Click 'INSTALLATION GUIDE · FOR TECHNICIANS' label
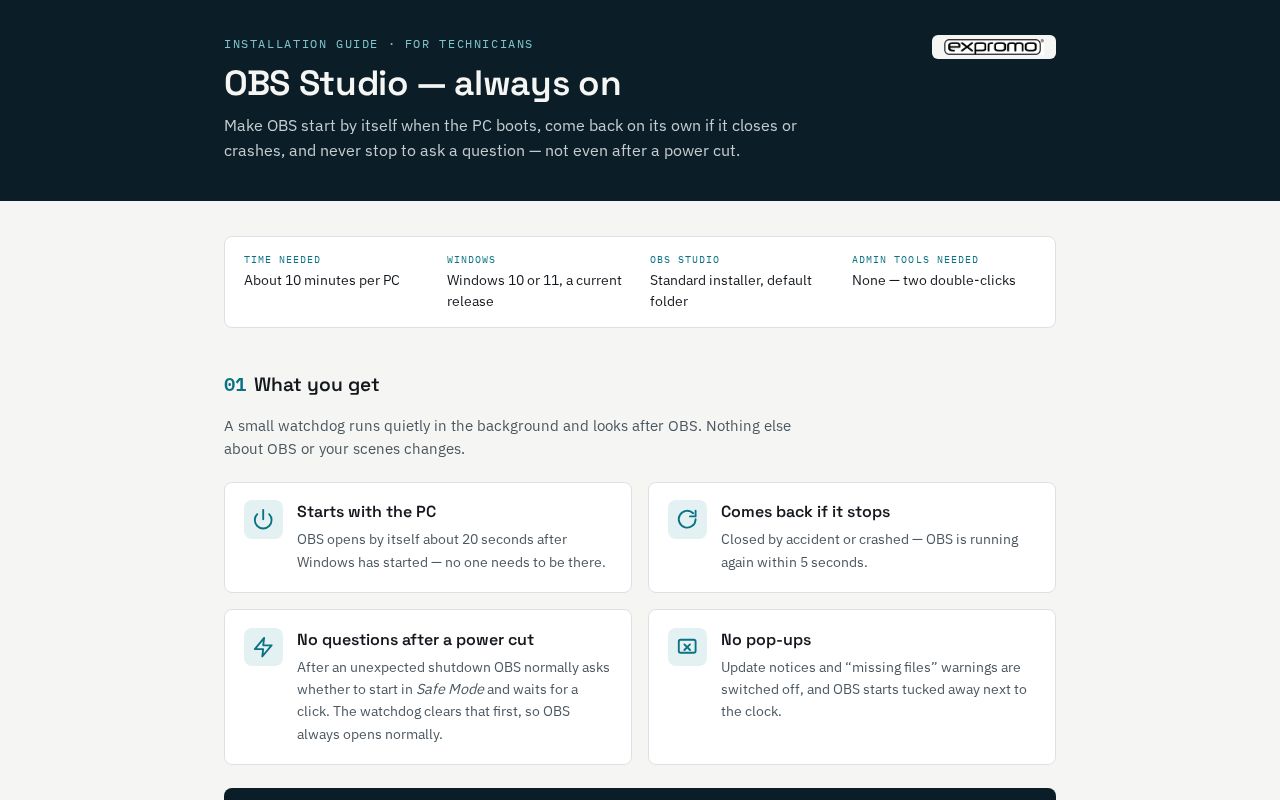This screenshot has height=800, width=1280. (378, 44)
